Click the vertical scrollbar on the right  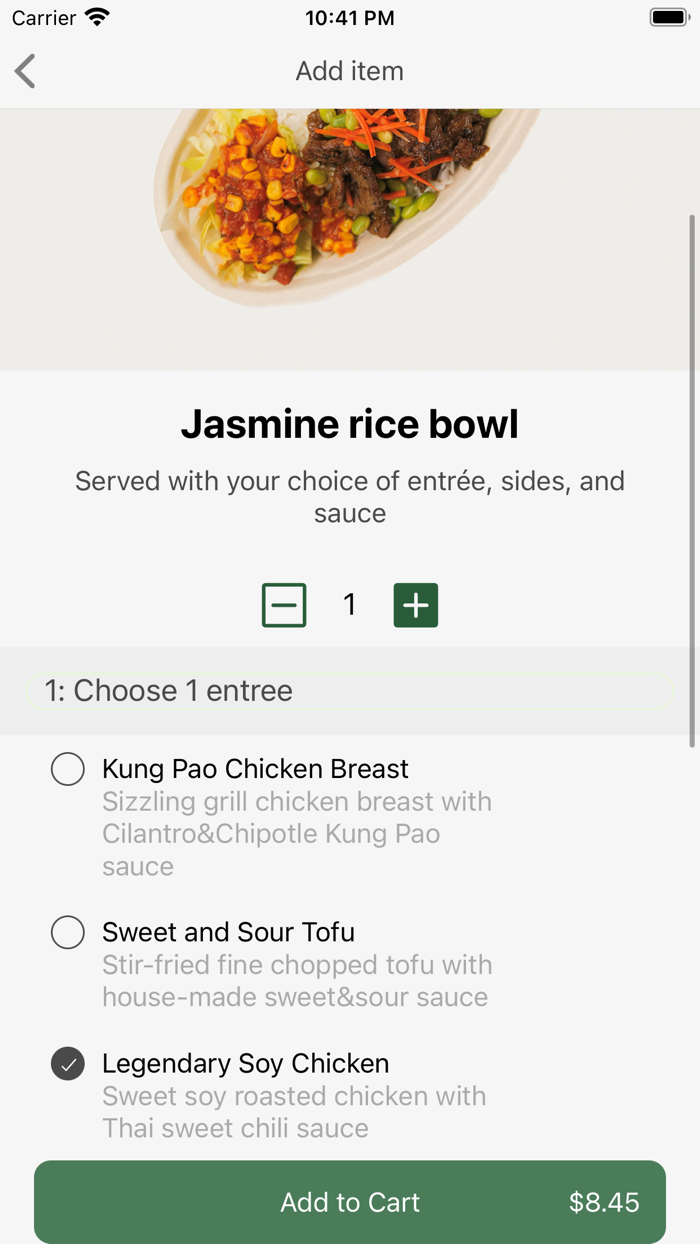[692, 480]
